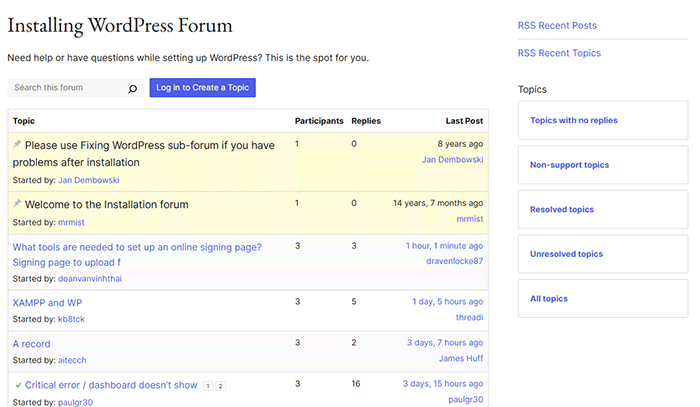Click the search magnifier icon
The image size is (700, 407).
click(133, 88)
